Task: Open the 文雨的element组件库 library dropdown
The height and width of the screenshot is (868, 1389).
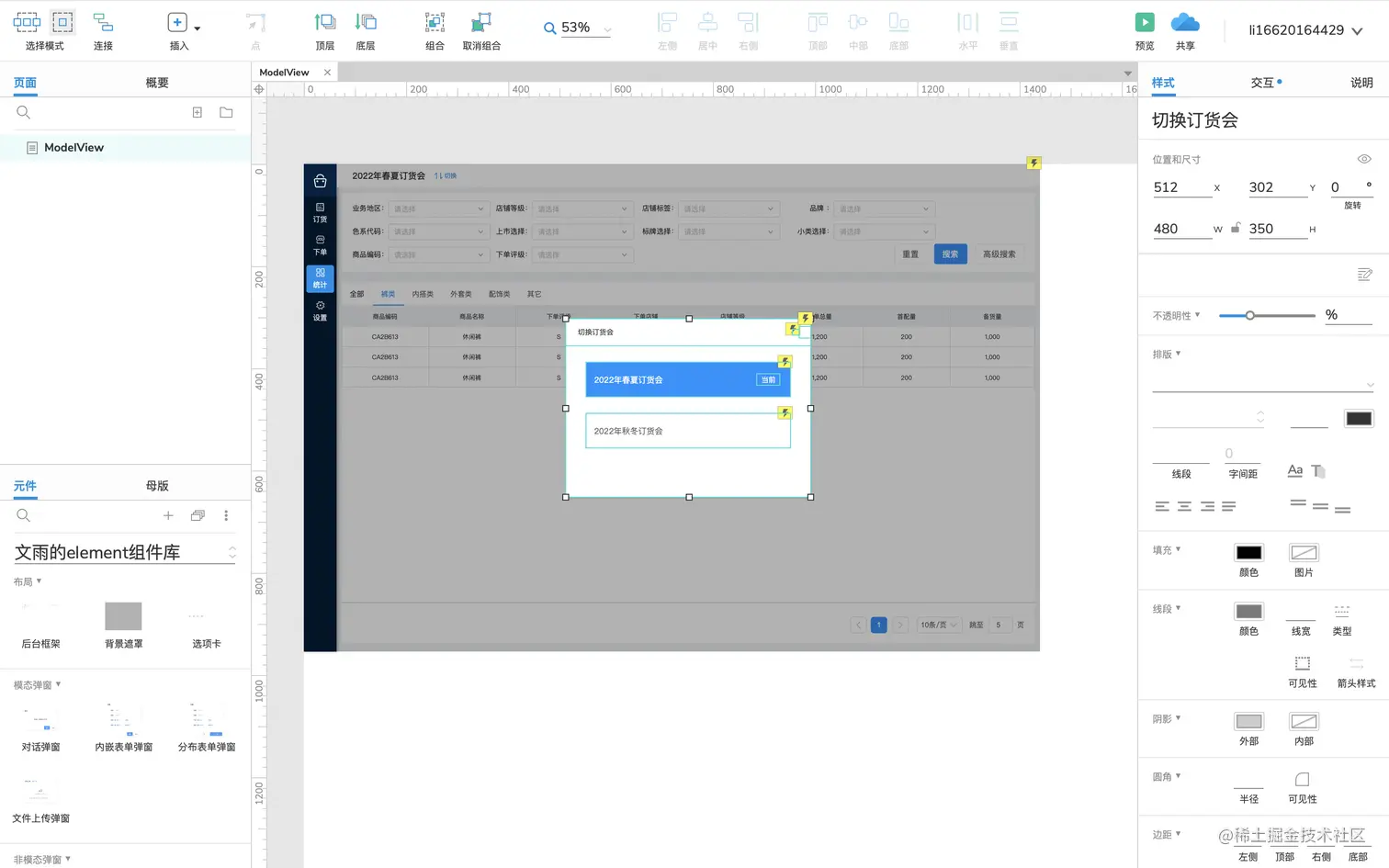Action: click(x=125, y=552)
